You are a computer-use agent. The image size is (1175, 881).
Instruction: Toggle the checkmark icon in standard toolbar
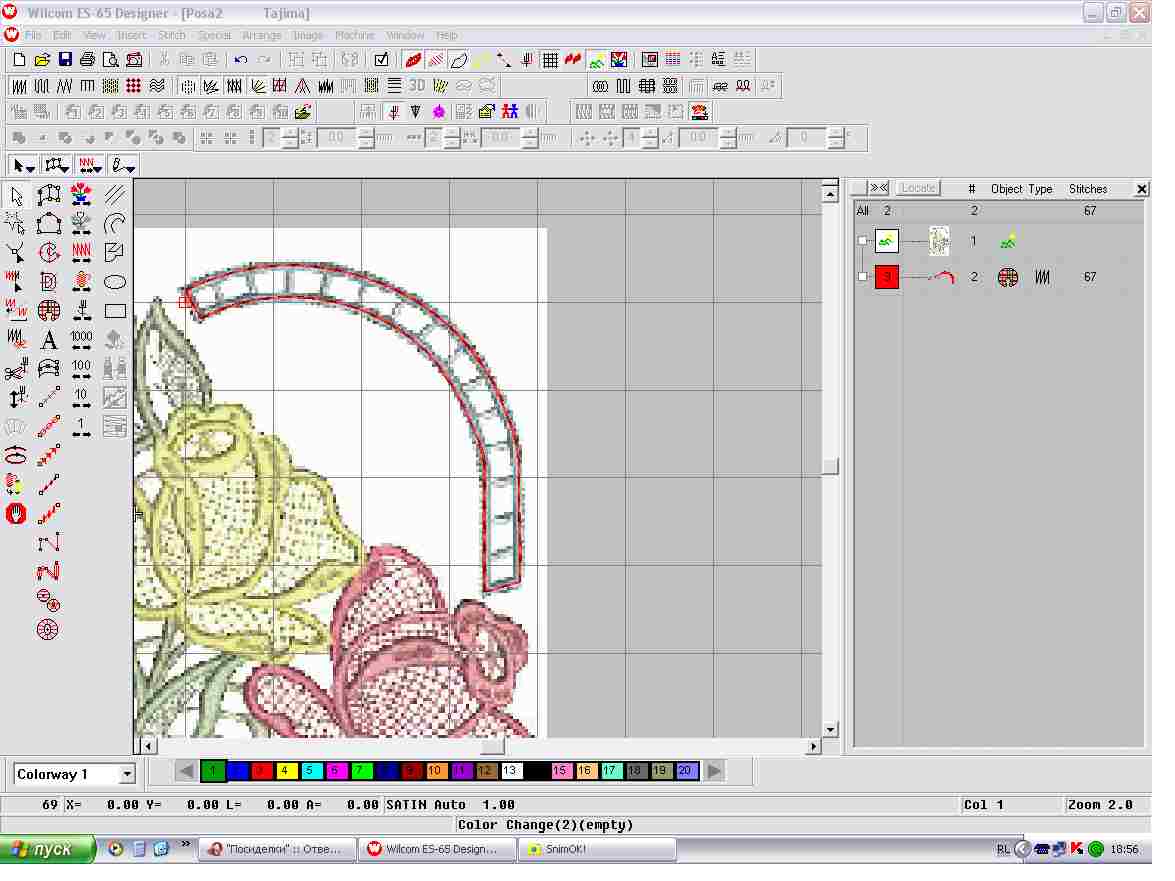point(381,60)
